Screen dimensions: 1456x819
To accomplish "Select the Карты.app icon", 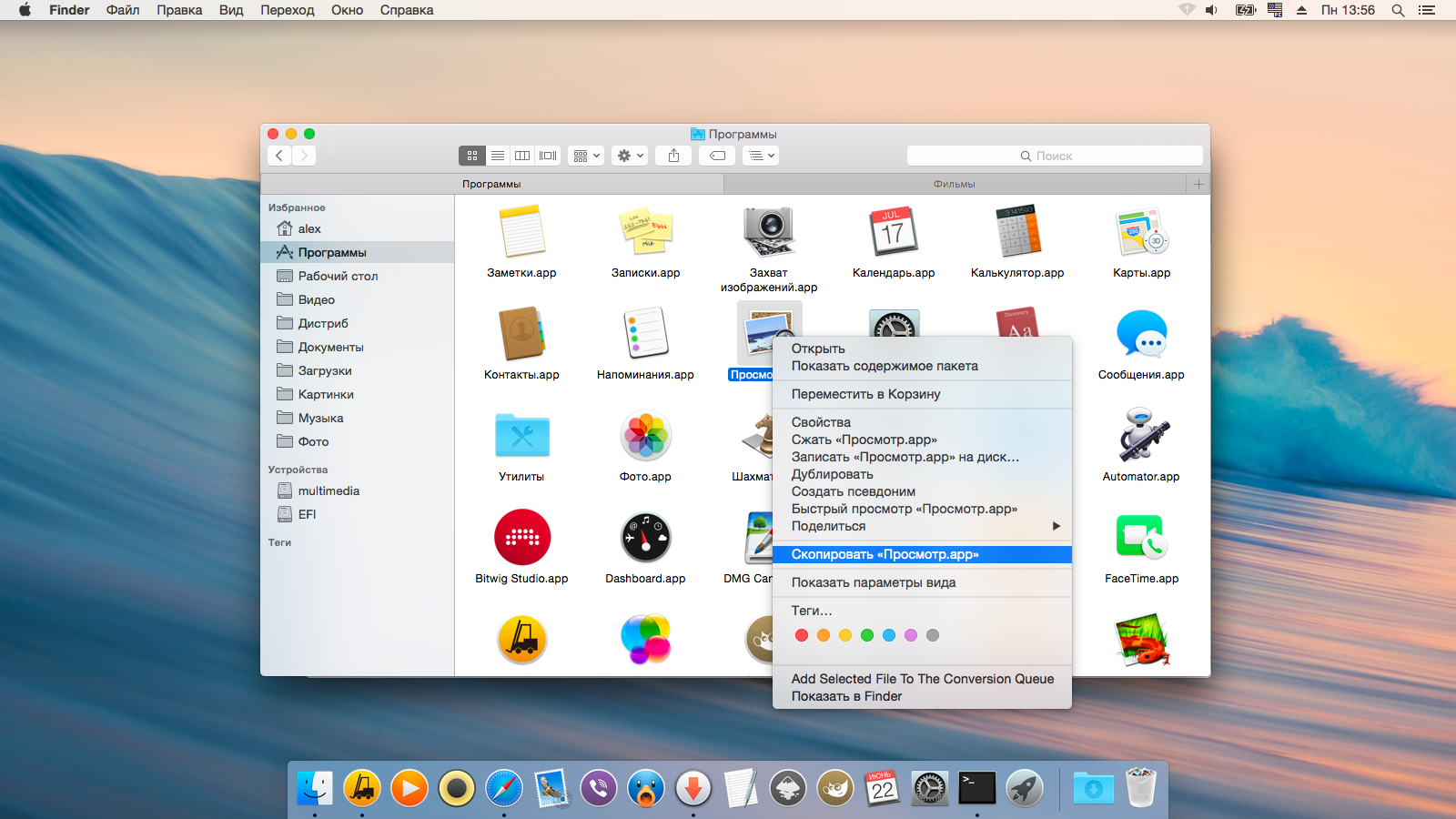I will point(1141,231).
